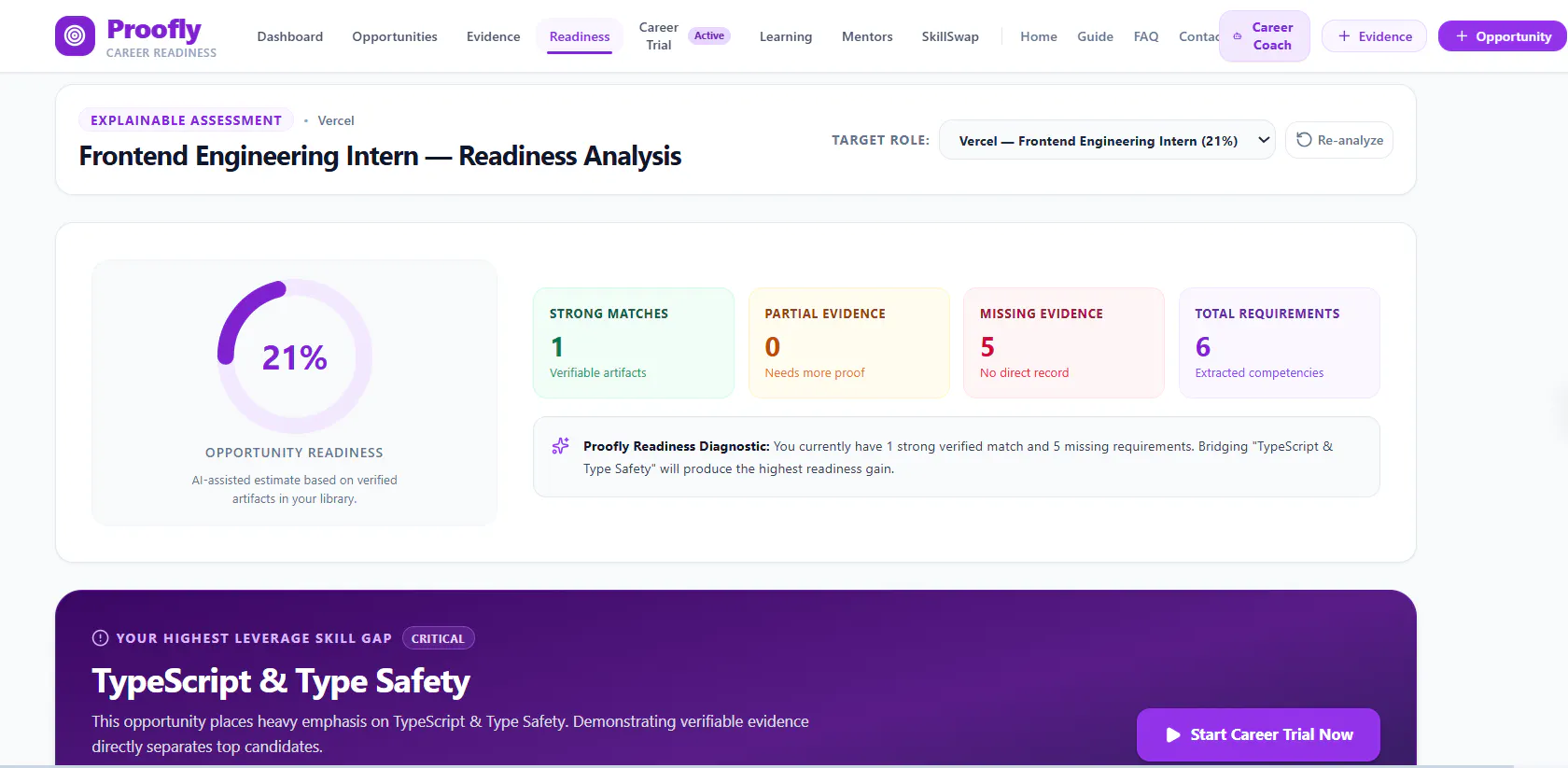Click the Re-analyze refresh arrow icon
Image resolution: width=1568 pixels, height=768 pixels.
pyautogui.click(x=1304, y=140)
